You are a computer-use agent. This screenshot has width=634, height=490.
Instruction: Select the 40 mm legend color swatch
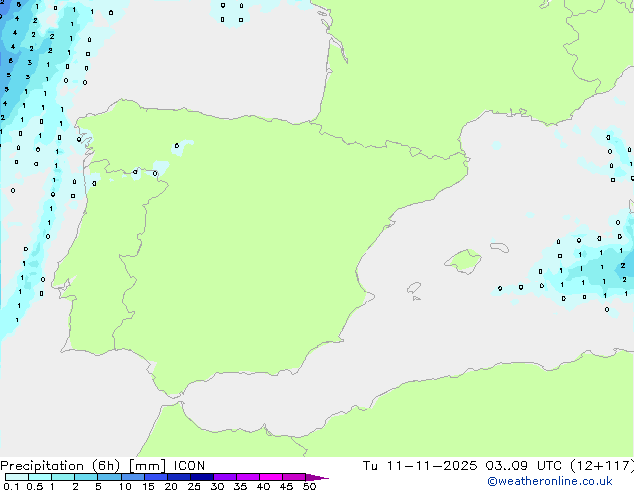click(271, 477)
